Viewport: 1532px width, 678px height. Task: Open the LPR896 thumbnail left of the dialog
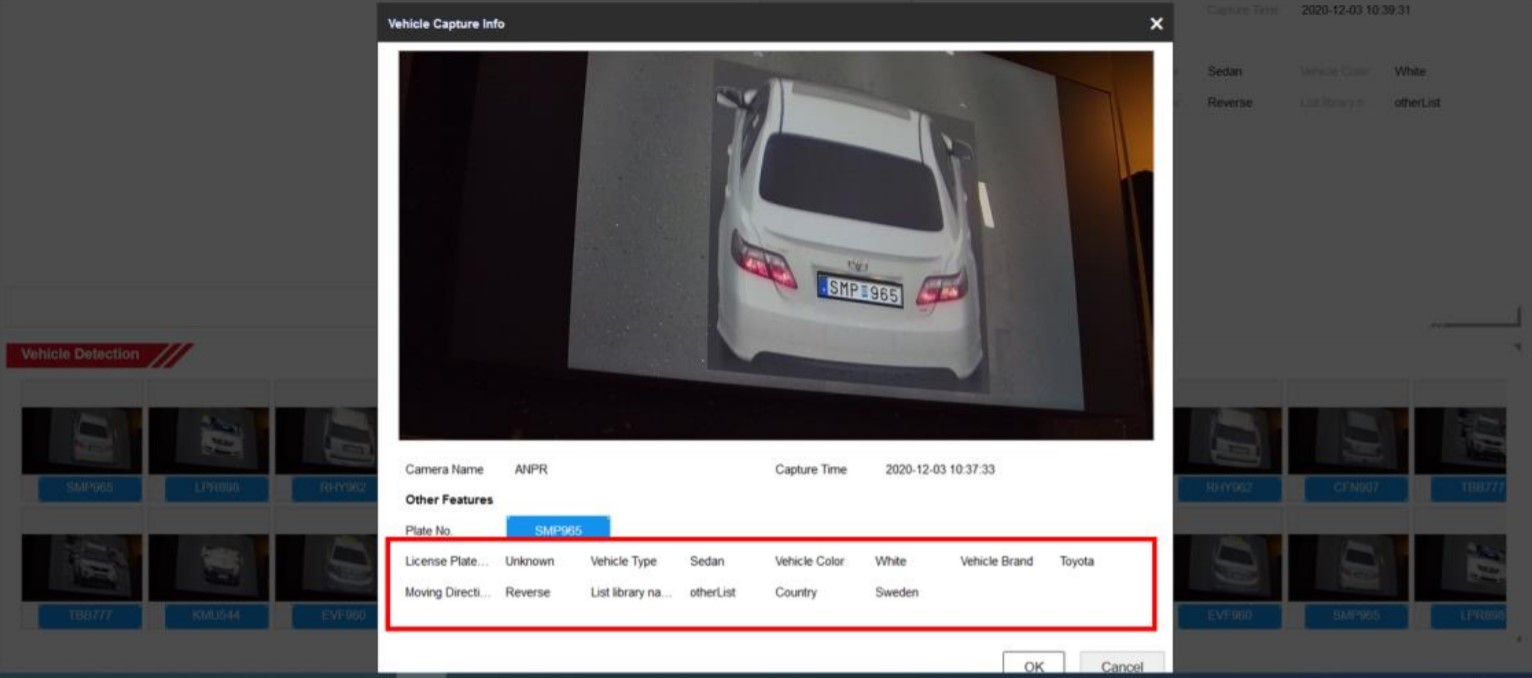click(208, 441)
